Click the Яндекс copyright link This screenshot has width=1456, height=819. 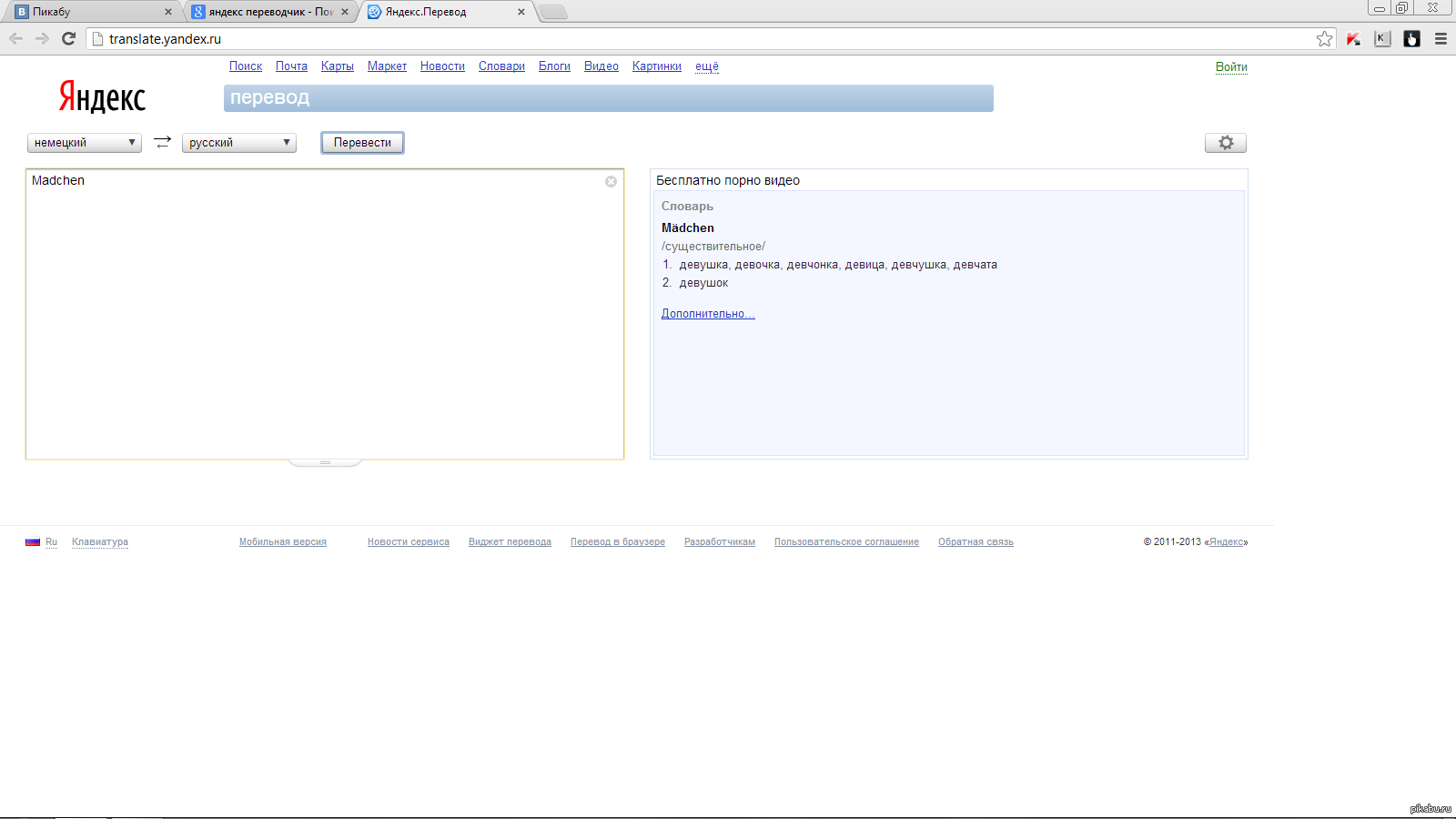click(x=1227, y=541)
